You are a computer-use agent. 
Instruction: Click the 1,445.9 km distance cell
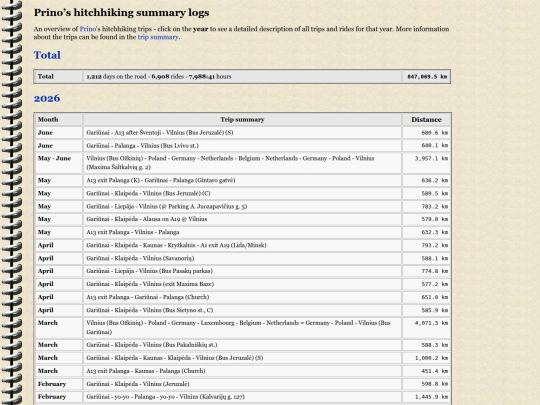[x=426, y=397]
